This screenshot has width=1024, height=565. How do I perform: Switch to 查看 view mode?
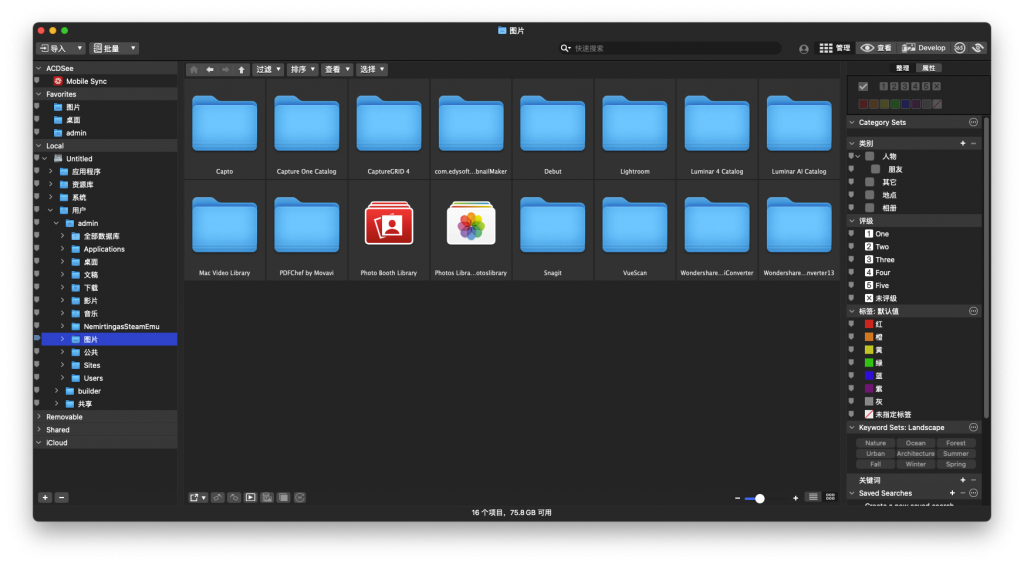tap(876, 48)
